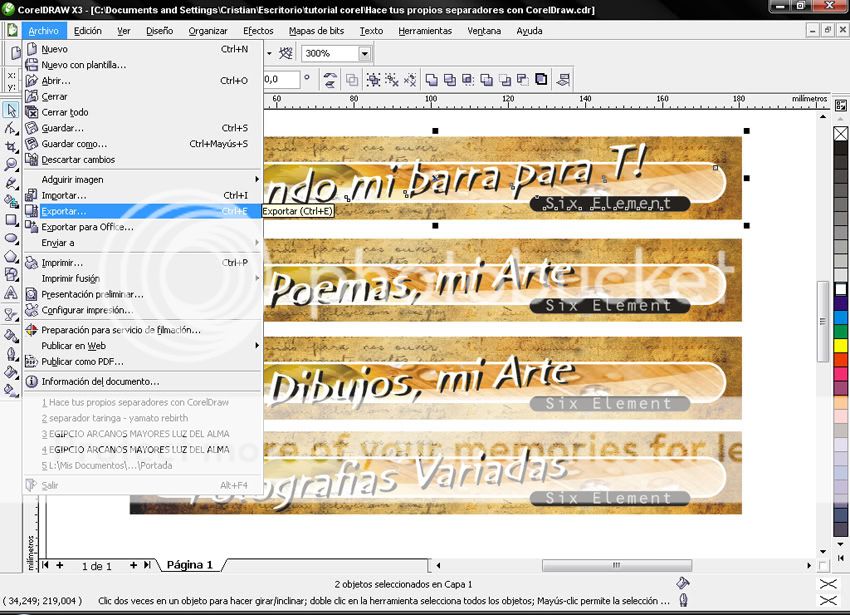Viewport: 850px width, 615px height.
Task: Select the Pick (arrow) tool
Action: click(11, 110)
